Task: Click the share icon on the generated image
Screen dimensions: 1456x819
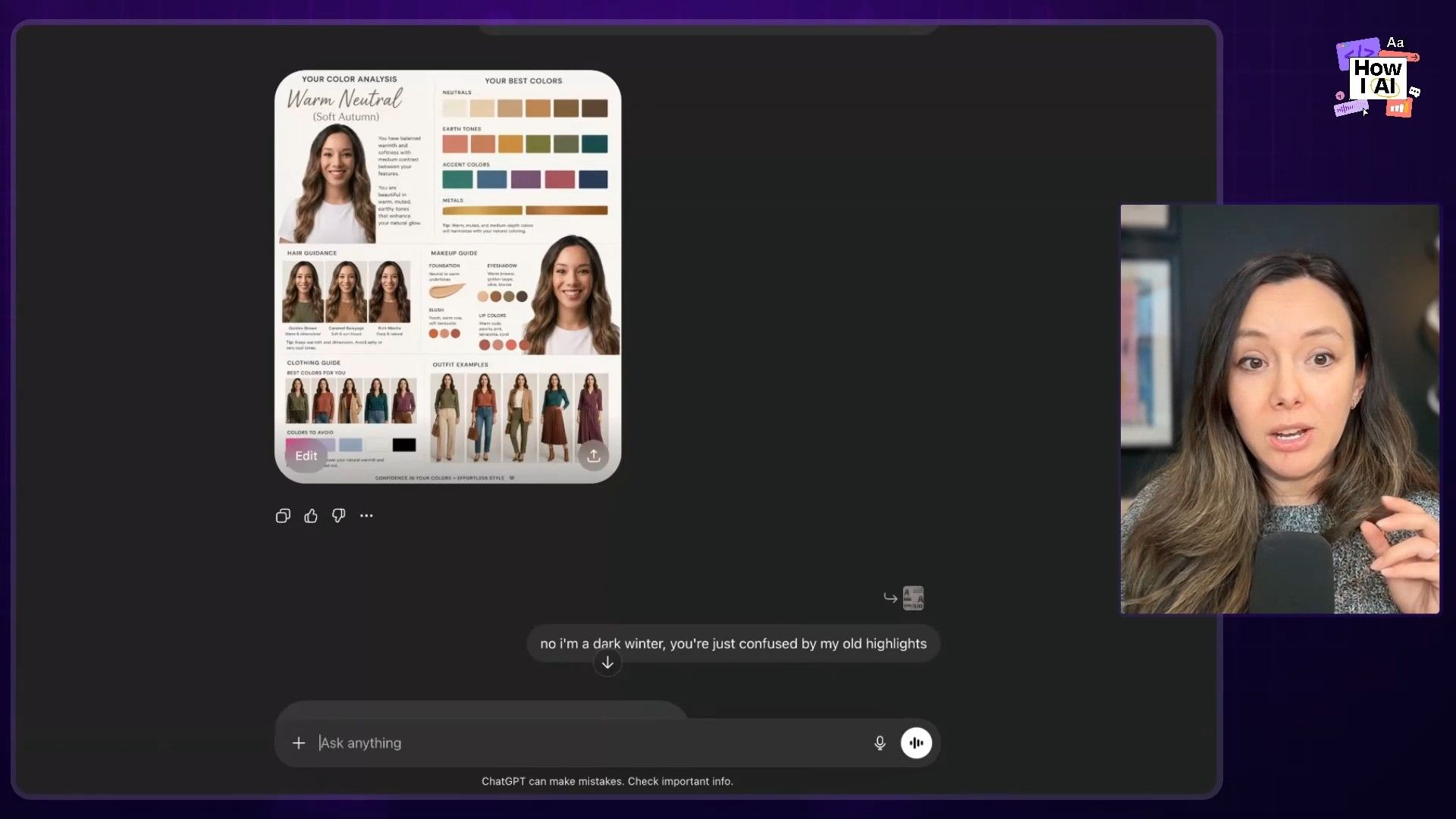Action: [x=594, y=456]
